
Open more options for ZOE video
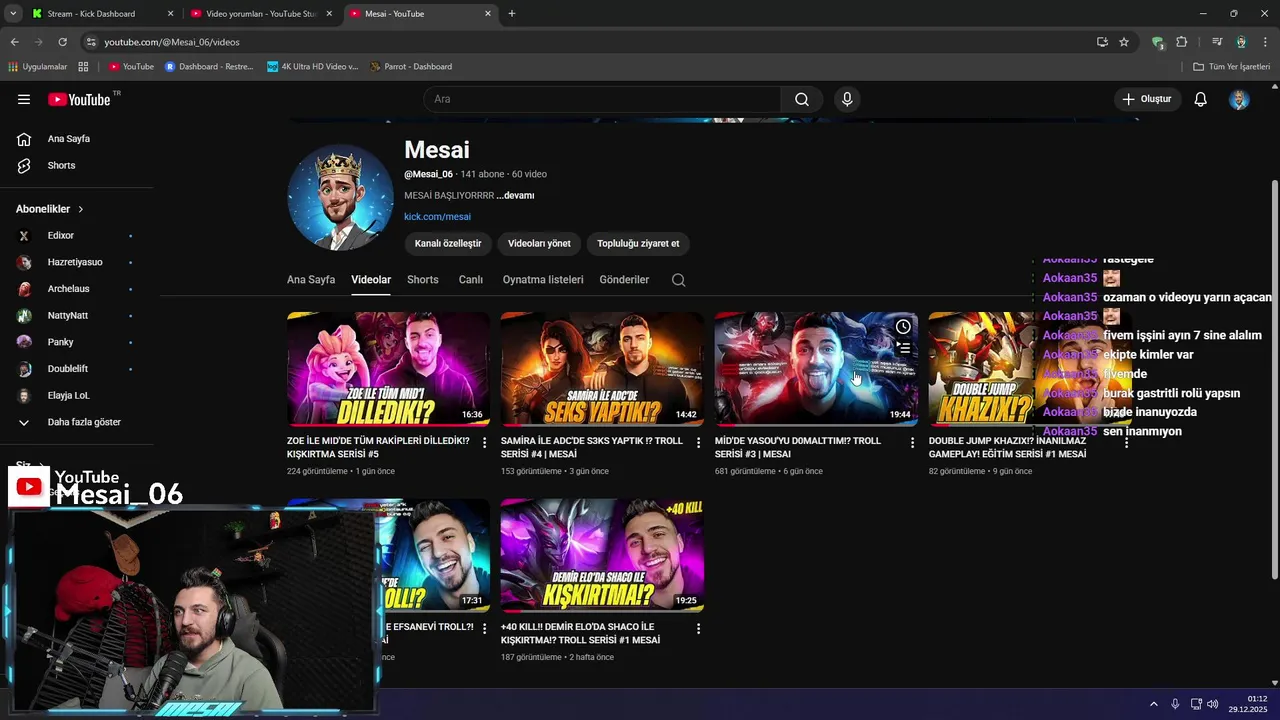point(485,442)
